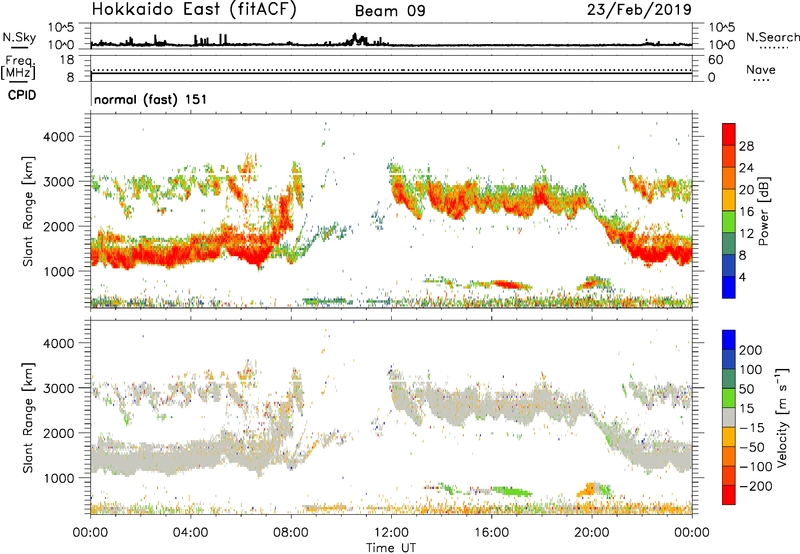Screen dimensions: 800x554
Task: Click the "12:00" time tick label
Action: tap(391, 533)
